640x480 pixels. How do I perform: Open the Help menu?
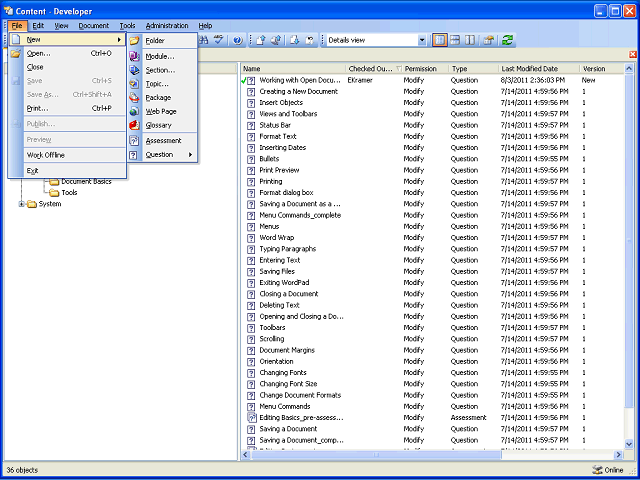[x=205, y=25]
